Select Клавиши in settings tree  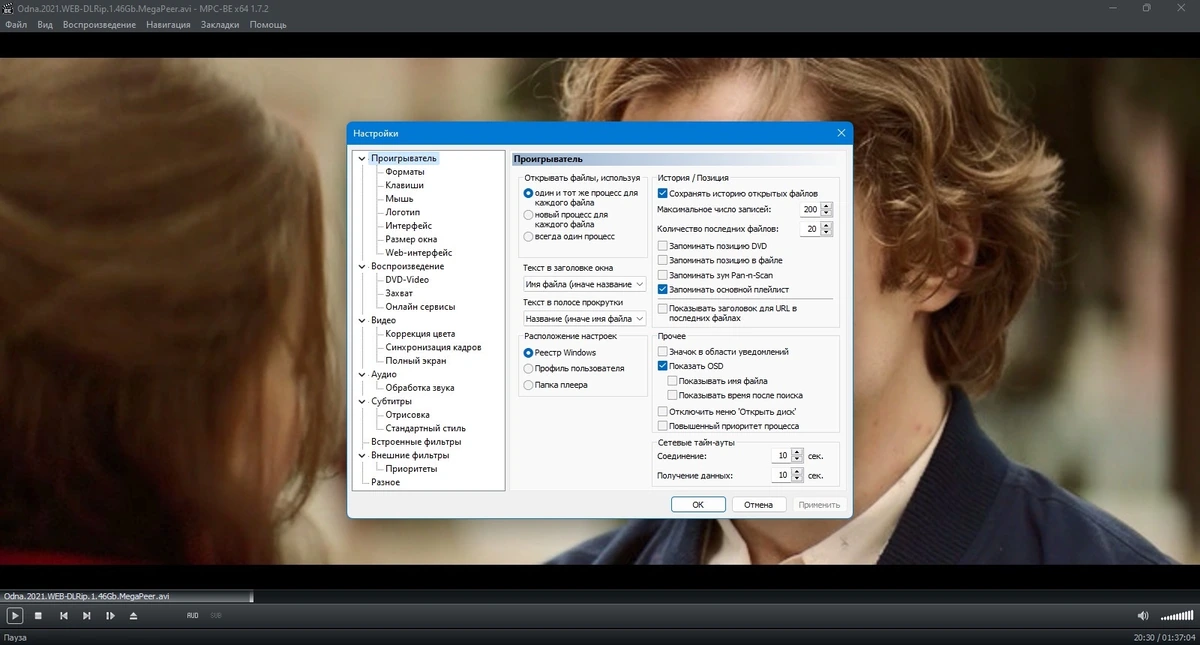(405, 185)
